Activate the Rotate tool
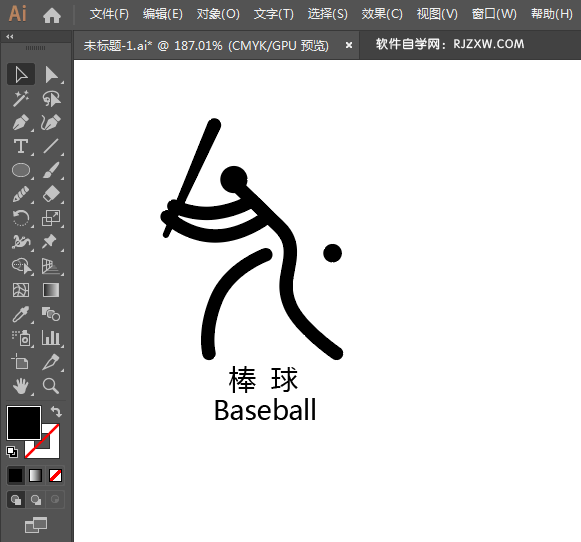Viewport: 581px width, 542px height. pos(21,218)
